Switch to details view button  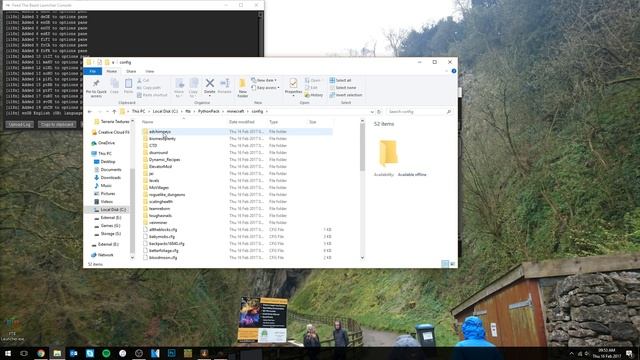(445, 264)
